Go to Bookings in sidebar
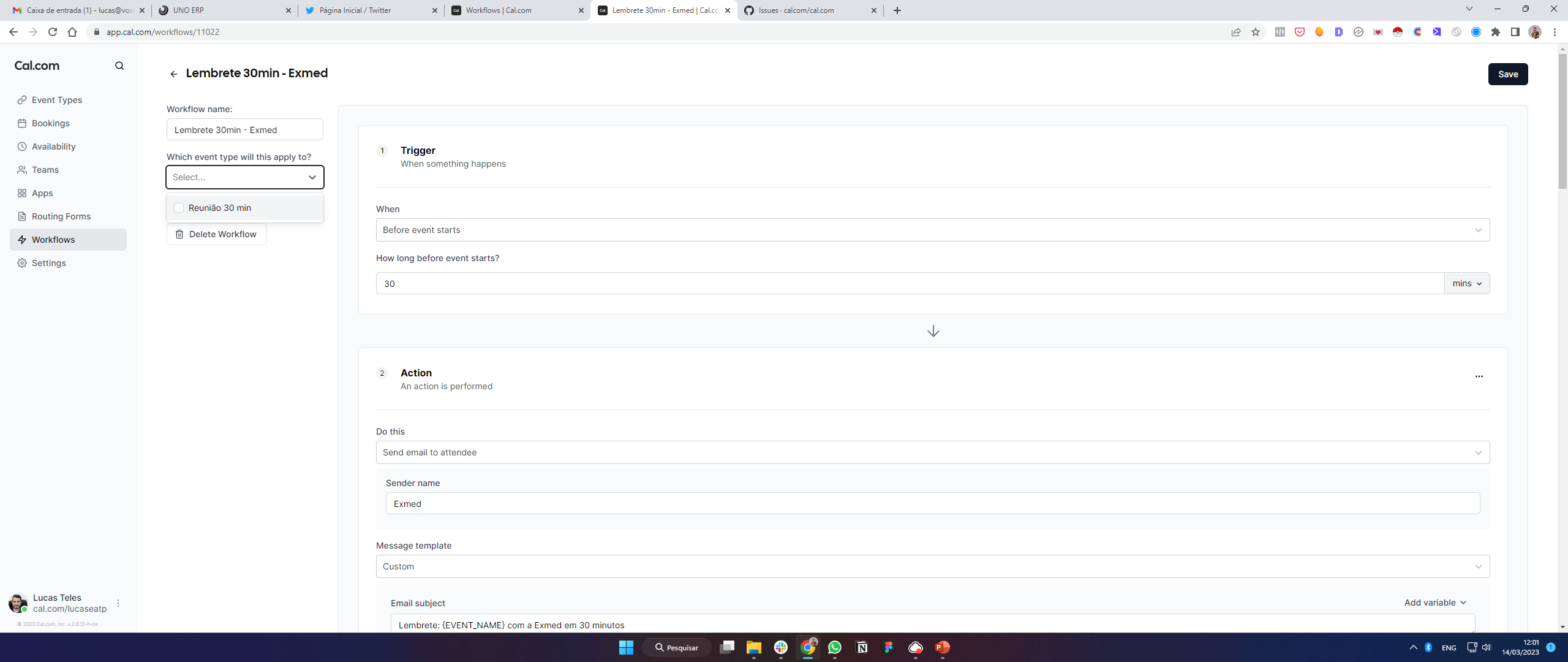The image size is (1568, 662). click(50, 123)
